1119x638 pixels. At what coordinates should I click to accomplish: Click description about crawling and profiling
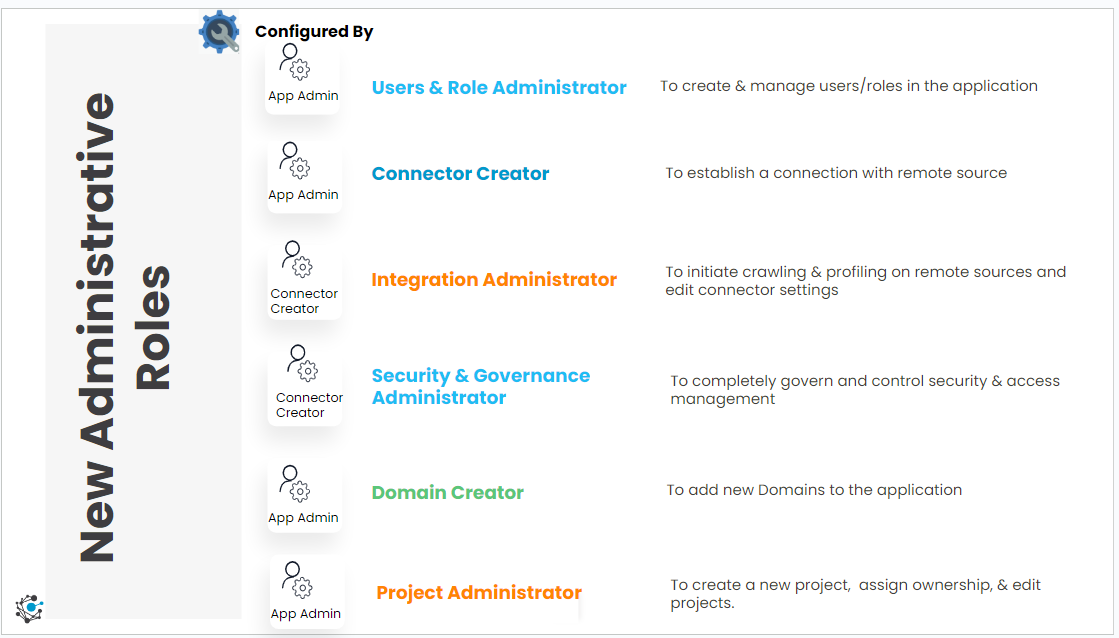[x=866, y=281]
